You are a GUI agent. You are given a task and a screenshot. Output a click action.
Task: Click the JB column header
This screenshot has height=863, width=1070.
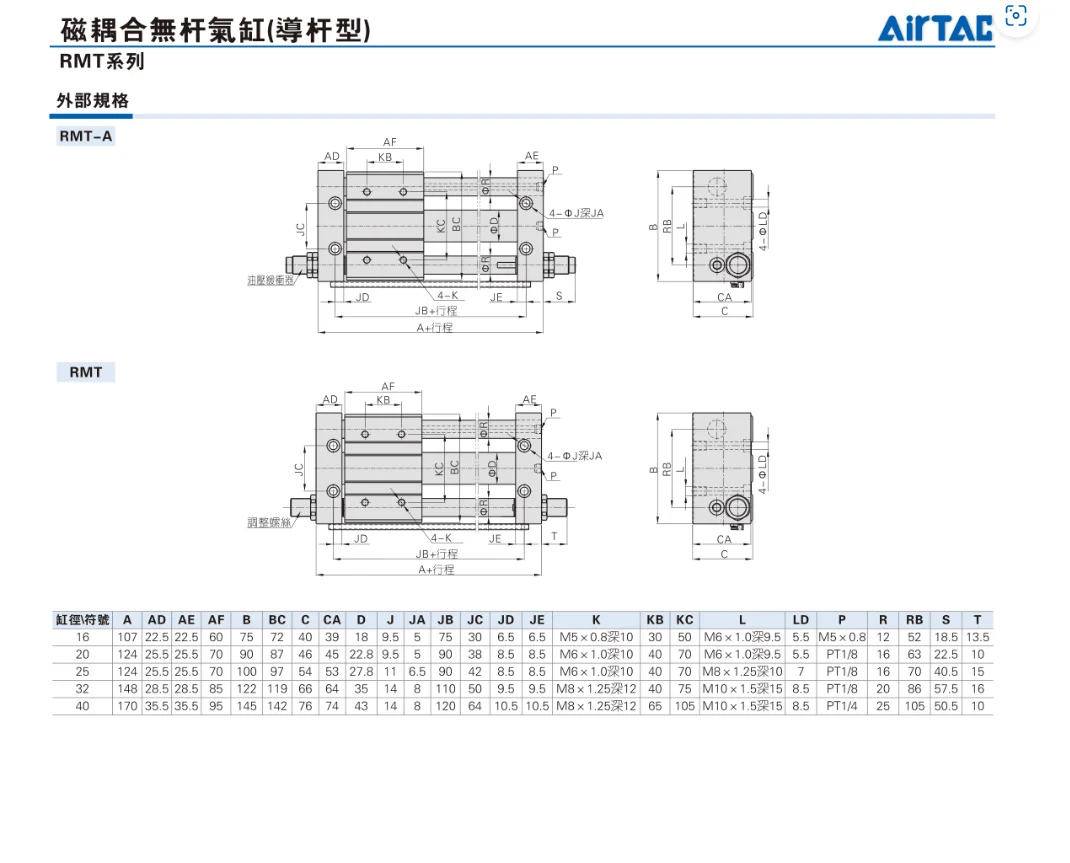445,620
